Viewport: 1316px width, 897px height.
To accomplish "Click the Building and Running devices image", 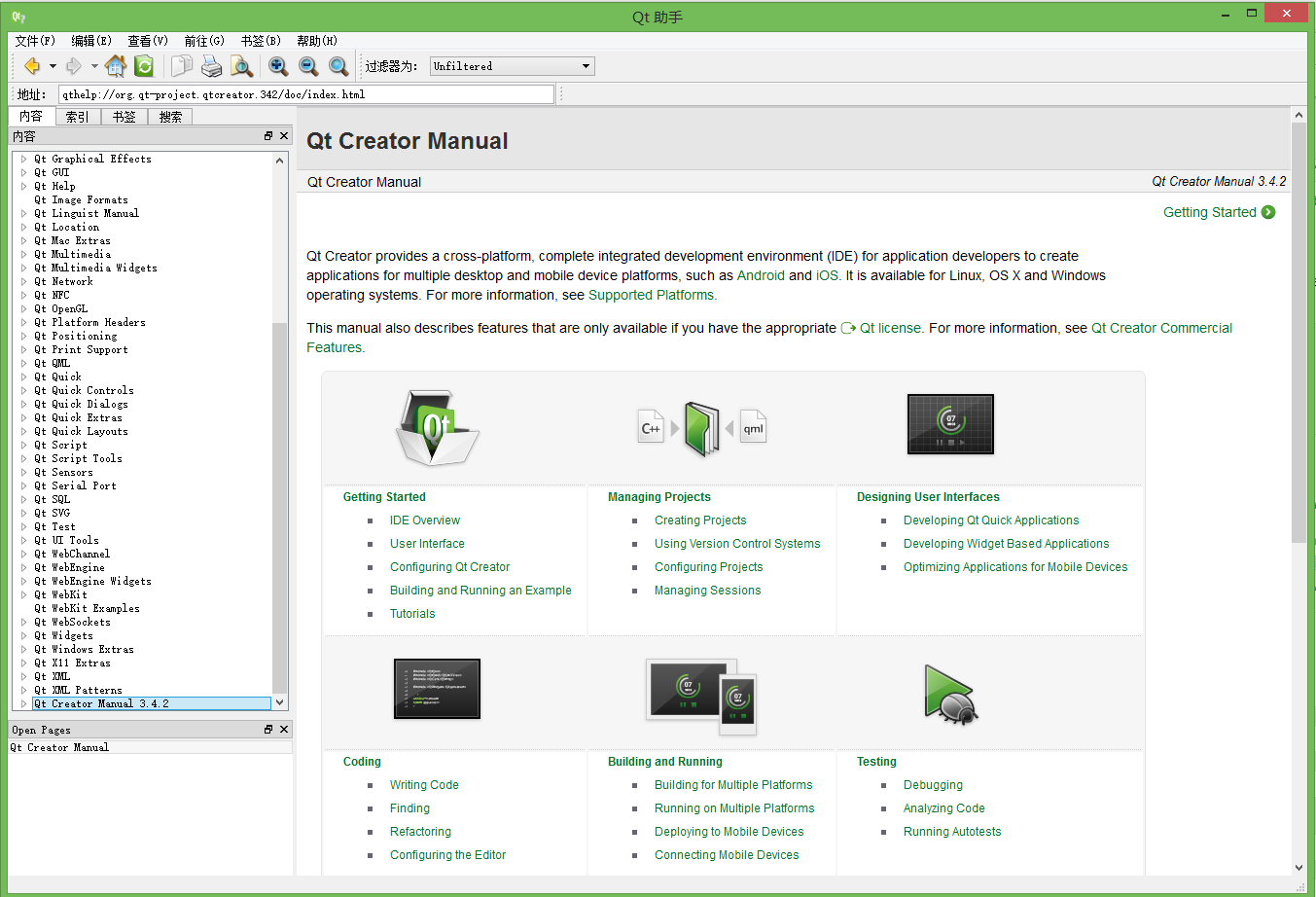I will coord(701,695).
